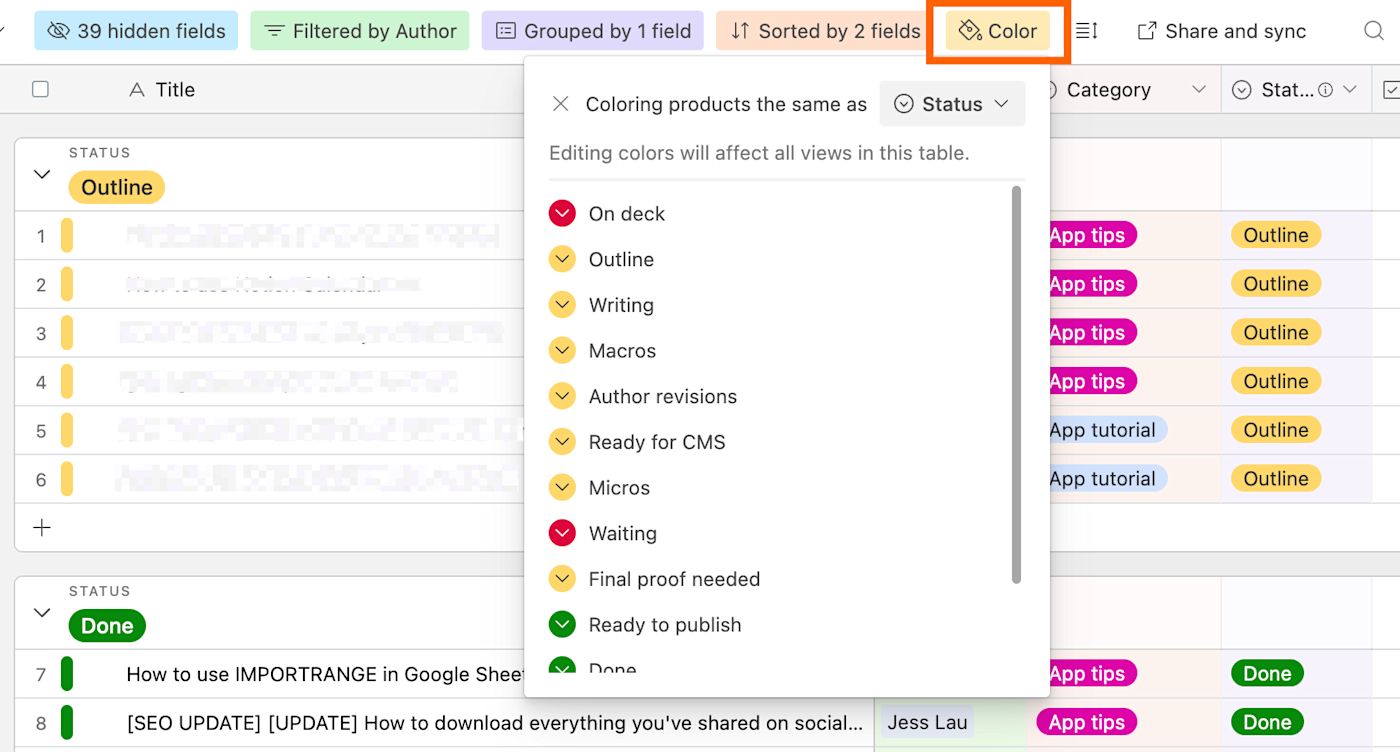1400x752 pixels.
Task: Click the plus icon to add row
Action: [42, 527]
